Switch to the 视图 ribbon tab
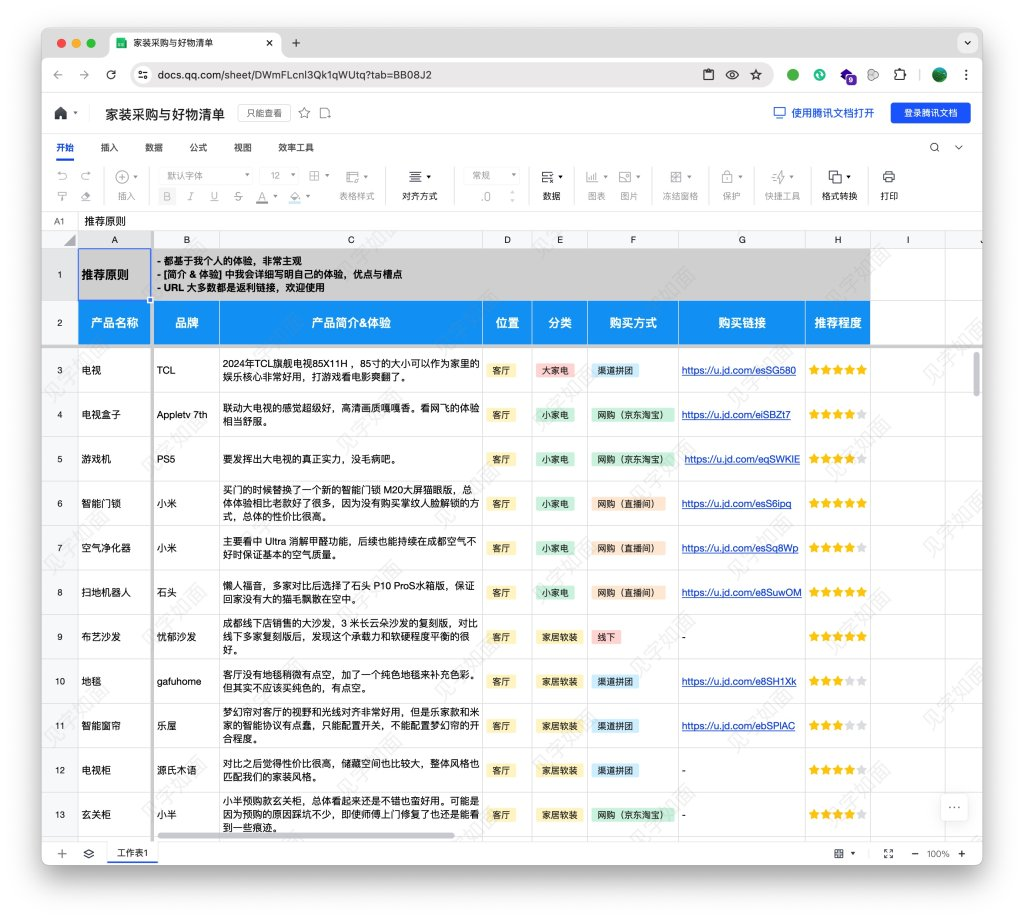The height and width of the screenshot is (920, 1024). coord(242,148)
